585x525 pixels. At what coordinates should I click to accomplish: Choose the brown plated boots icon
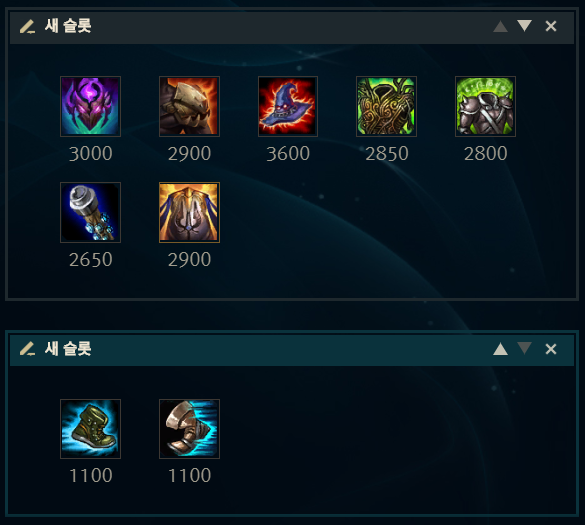(x=189, y=429)
